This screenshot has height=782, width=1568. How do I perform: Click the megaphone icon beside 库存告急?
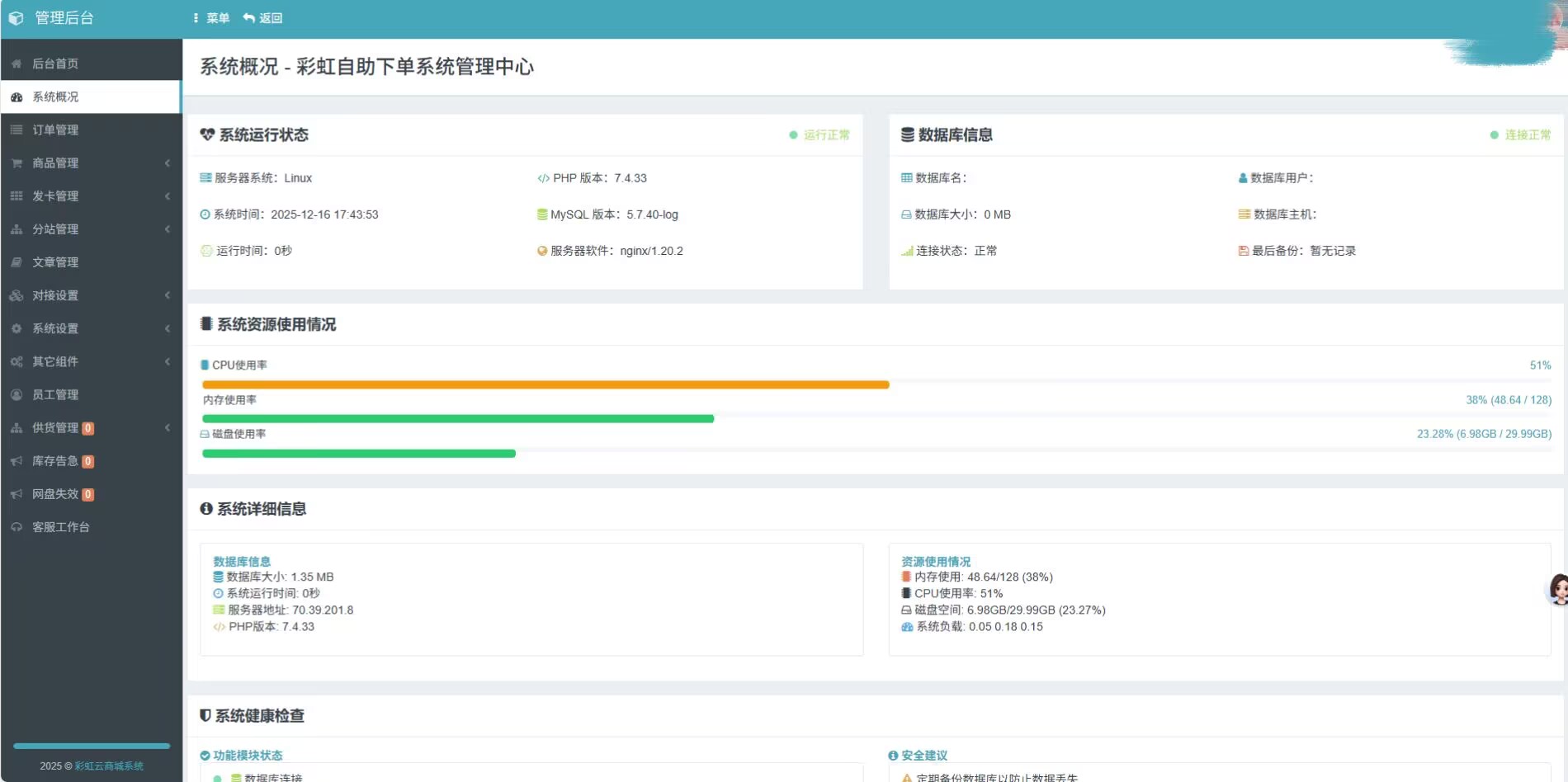pos(17,461)
